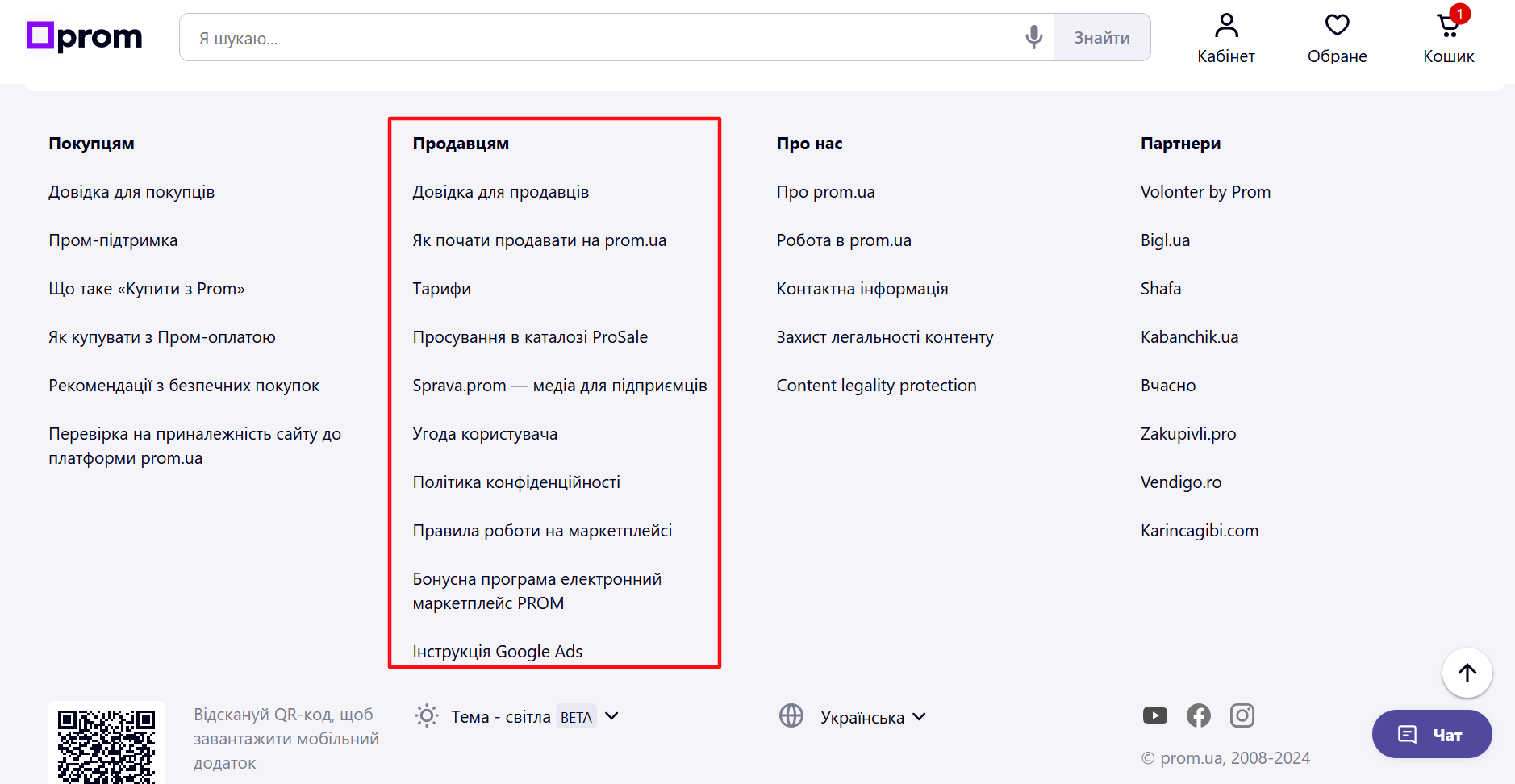Open the voice search microphone

1033,37
